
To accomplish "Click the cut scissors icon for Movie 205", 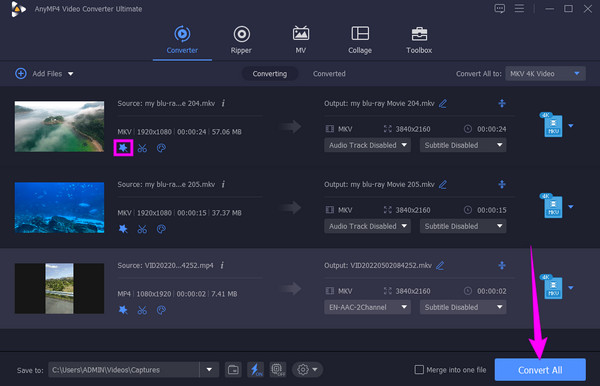I will 142,229.
